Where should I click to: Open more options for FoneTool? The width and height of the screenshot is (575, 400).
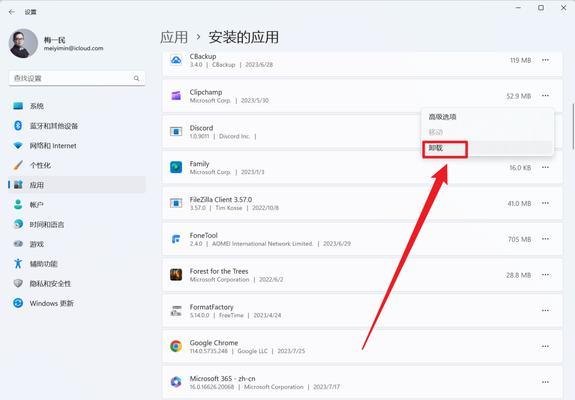pyautogui.click(x=545, y=239)
